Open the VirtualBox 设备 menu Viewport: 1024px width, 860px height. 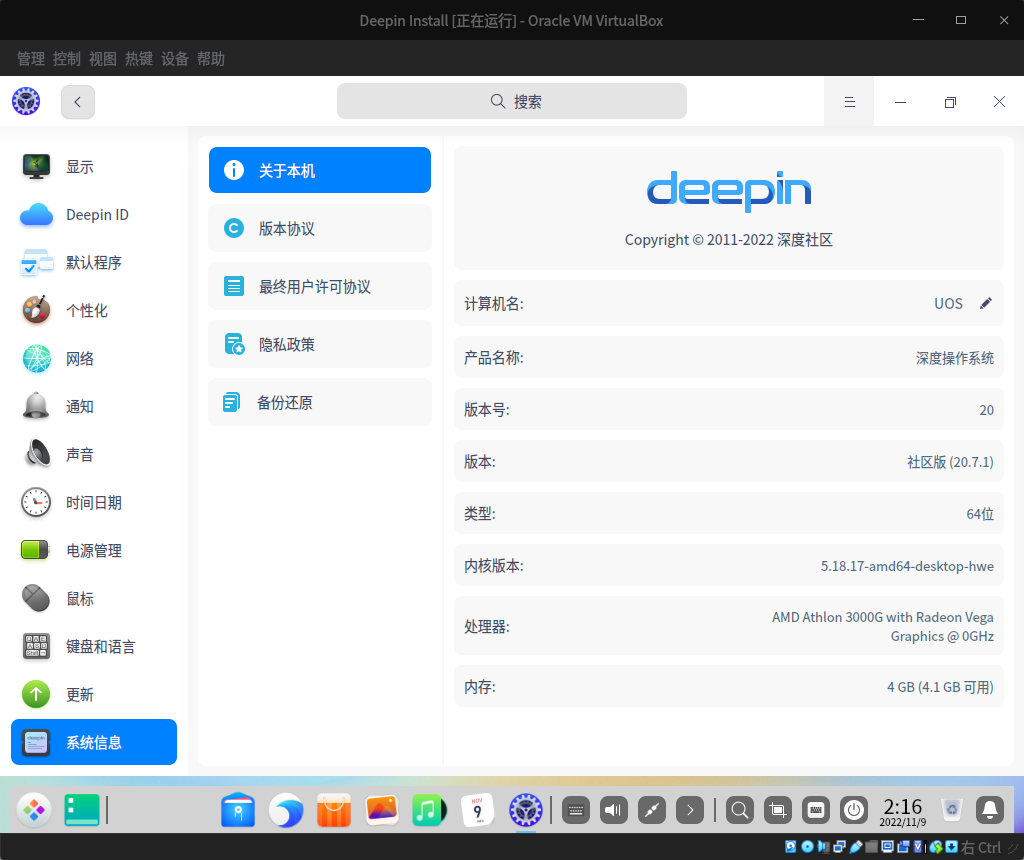click(174, 59)
